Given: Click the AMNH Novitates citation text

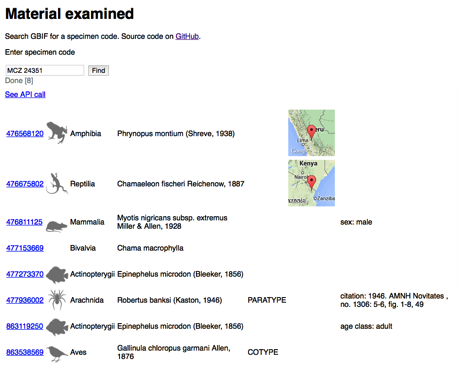Looking at the screenshot, I should [x=394, y=300].
